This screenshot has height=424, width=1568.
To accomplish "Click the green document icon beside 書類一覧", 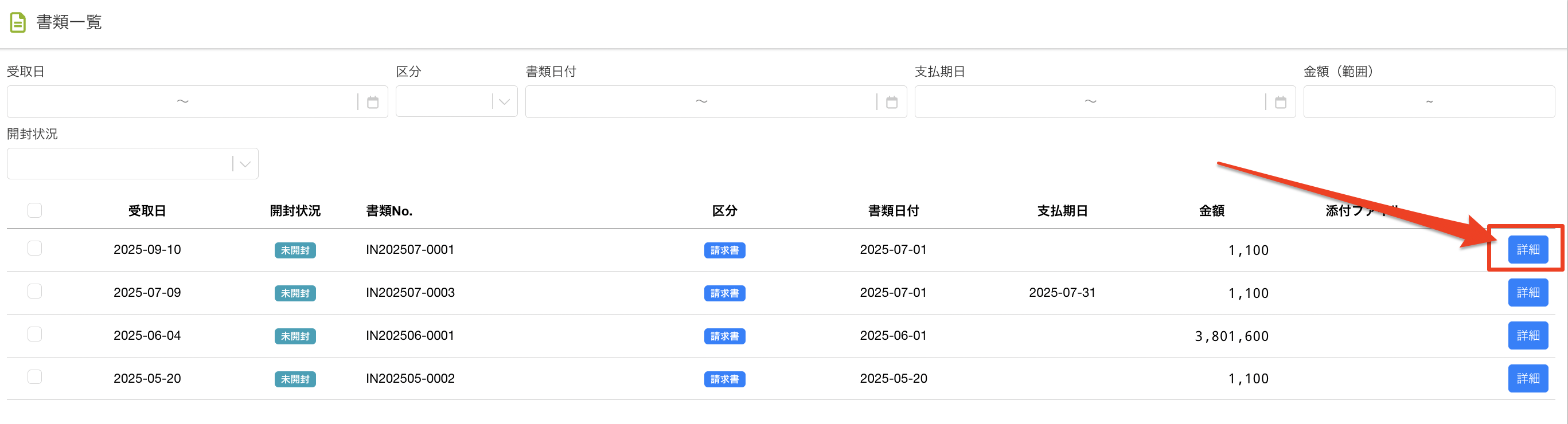I will point(18,22).
